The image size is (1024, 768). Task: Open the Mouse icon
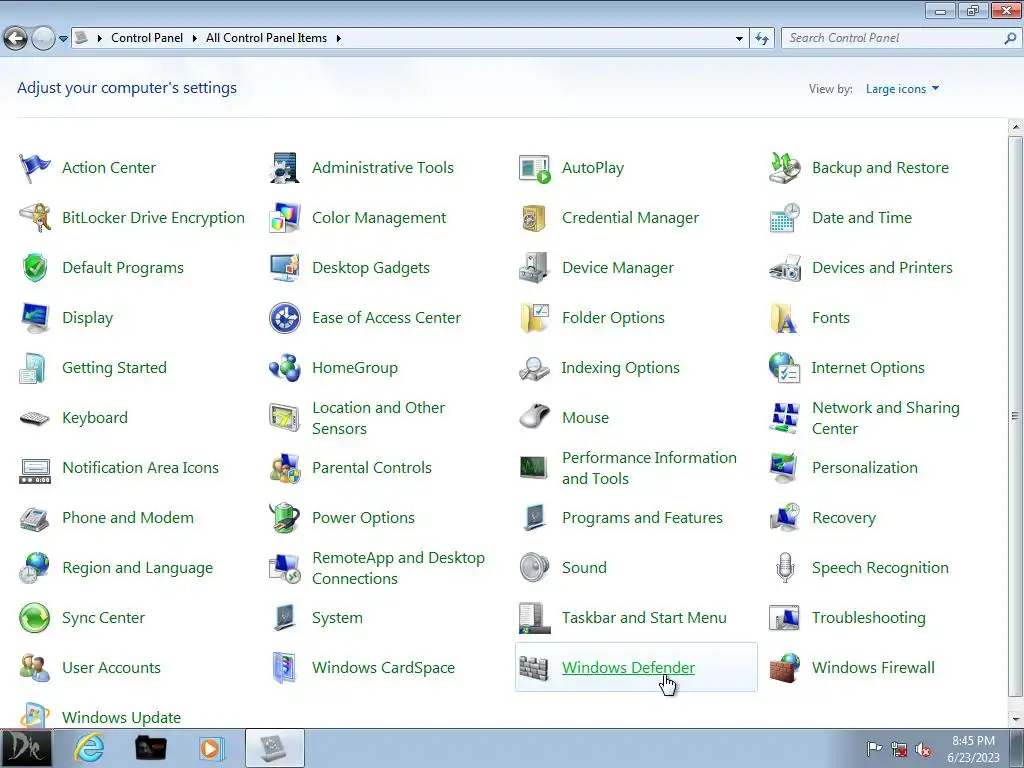tap(535, 418)
